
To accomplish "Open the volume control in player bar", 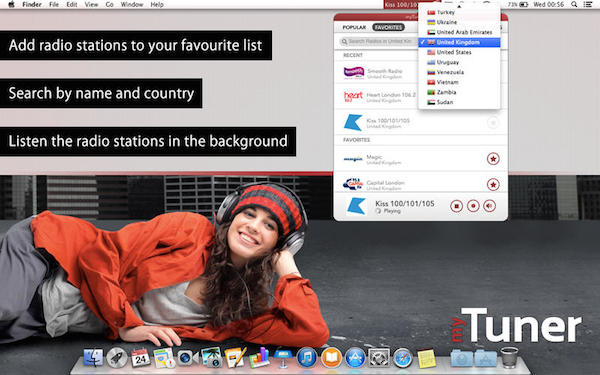I will pos(489,206).
